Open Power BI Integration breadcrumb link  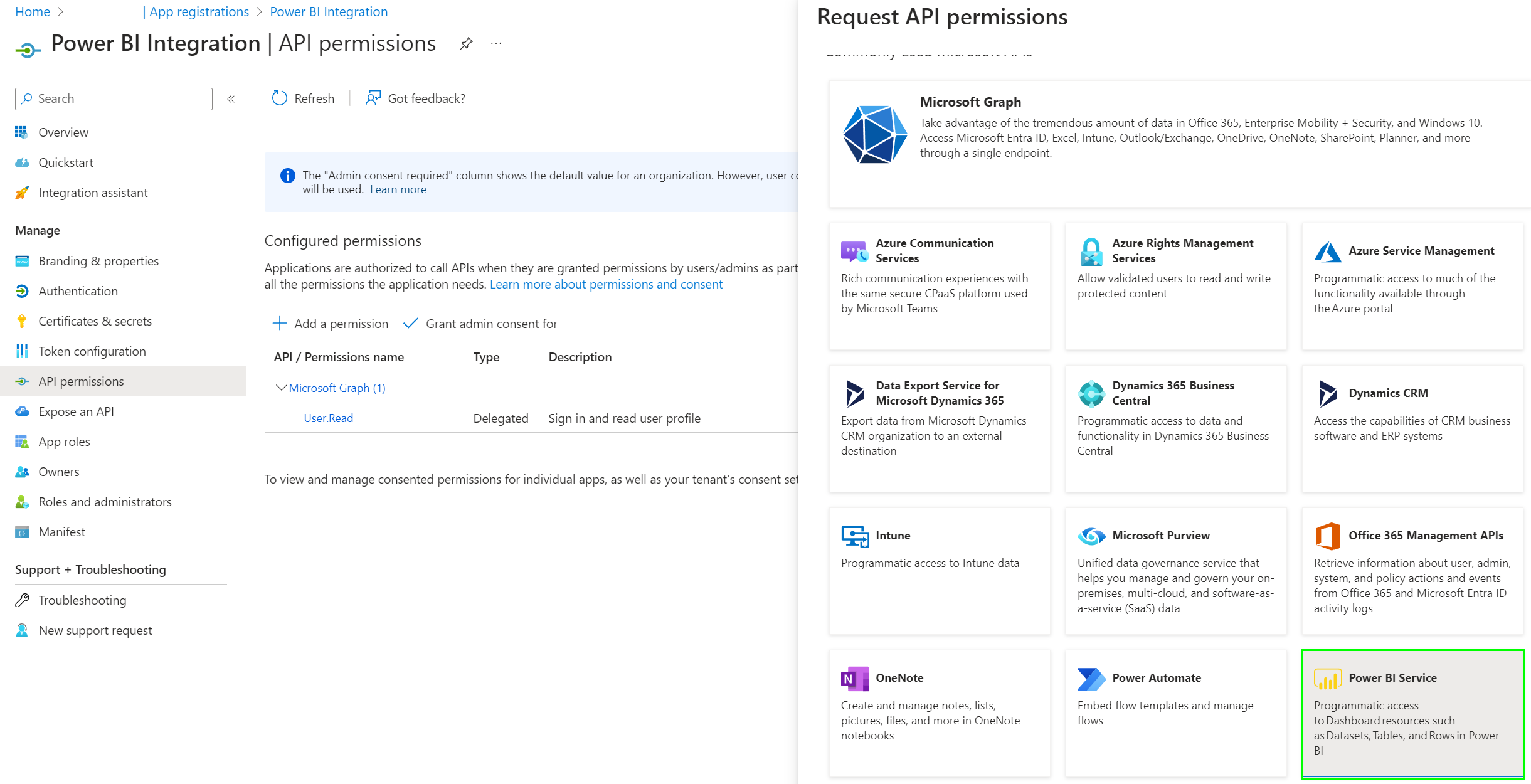coord(329,12)
